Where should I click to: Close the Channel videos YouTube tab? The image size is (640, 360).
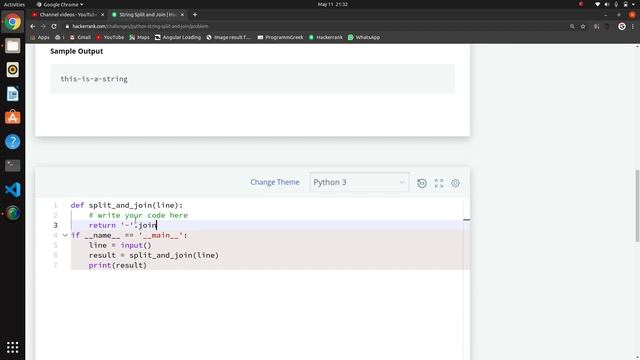[102, 15]
